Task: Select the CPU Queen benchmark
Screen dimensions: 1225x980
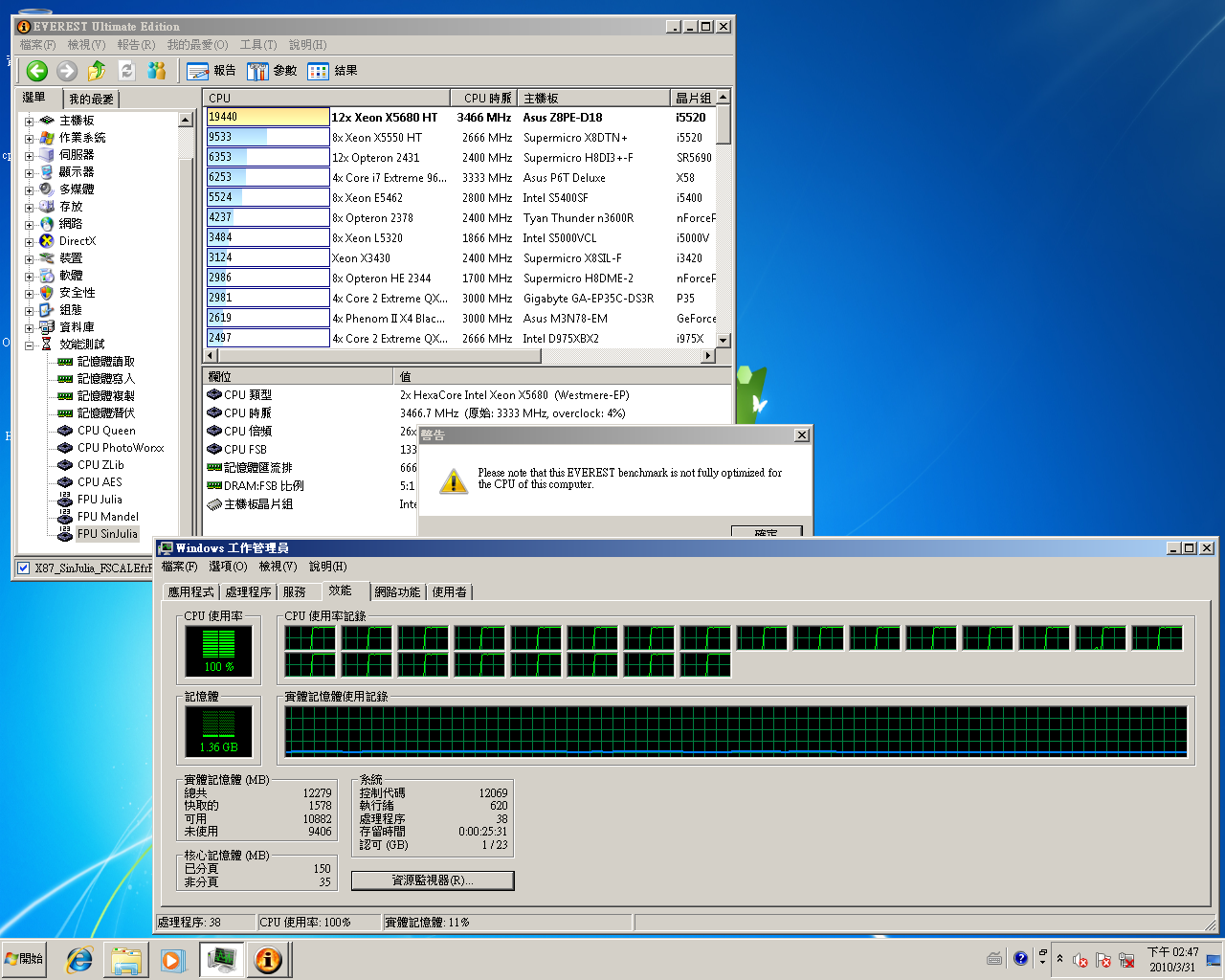Action: point(106,431)
